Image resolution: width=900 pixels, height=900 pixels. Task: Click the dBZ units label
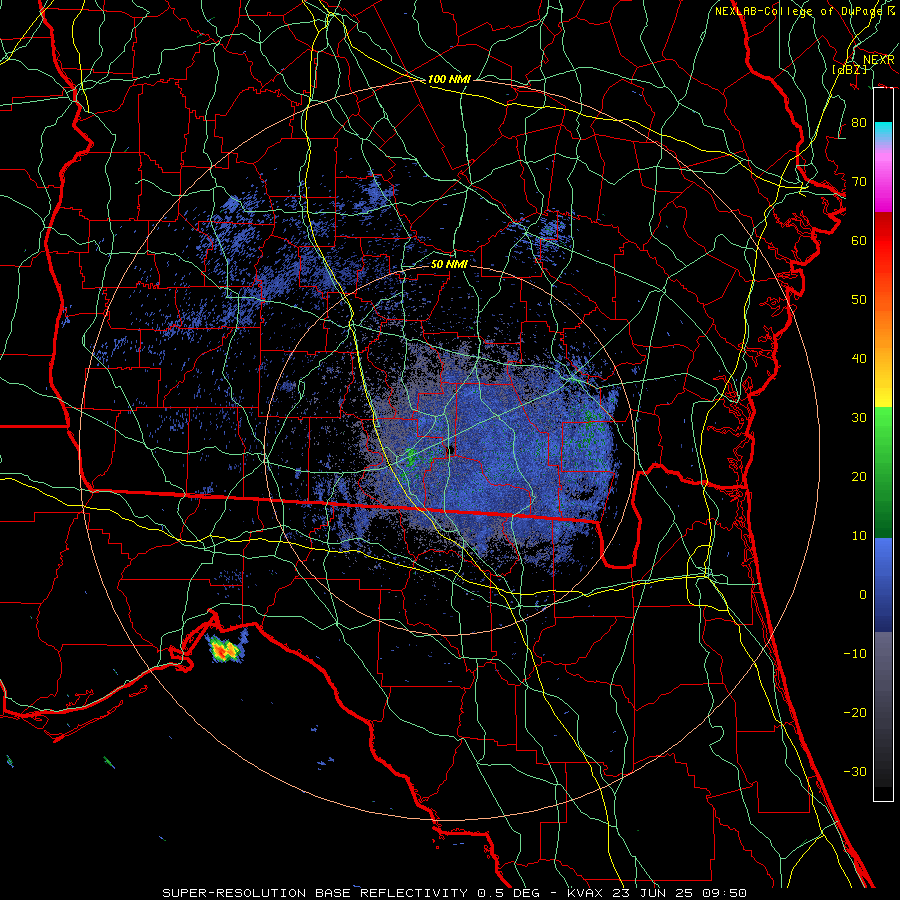(849, 69)
